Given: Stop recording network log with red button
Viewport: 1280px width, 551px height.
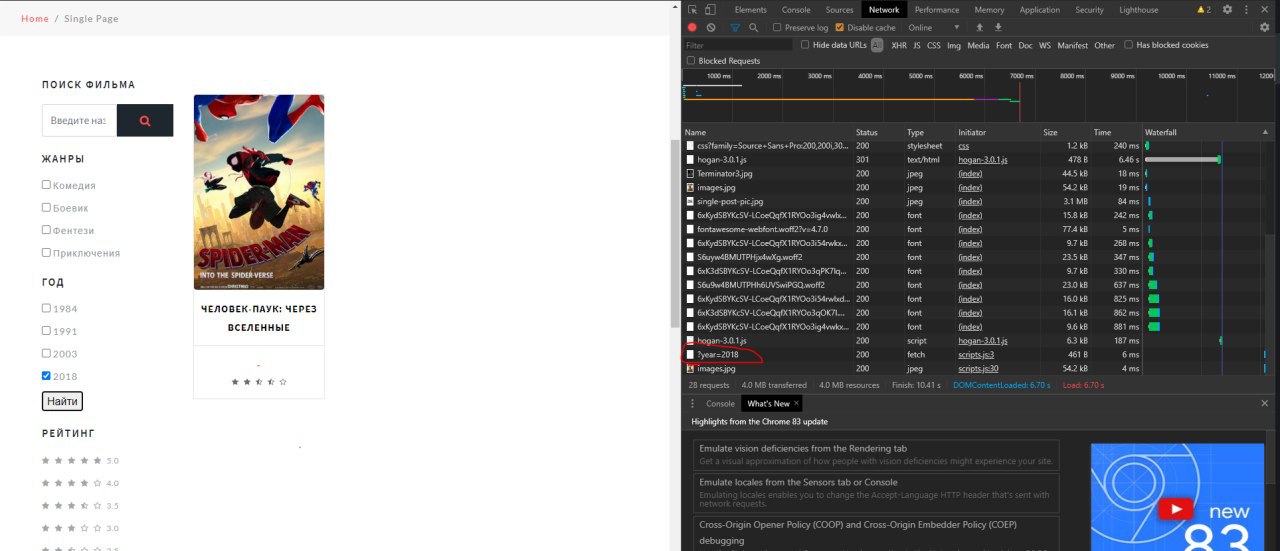Looking at the screenshot, I should (x=692, y=28).
